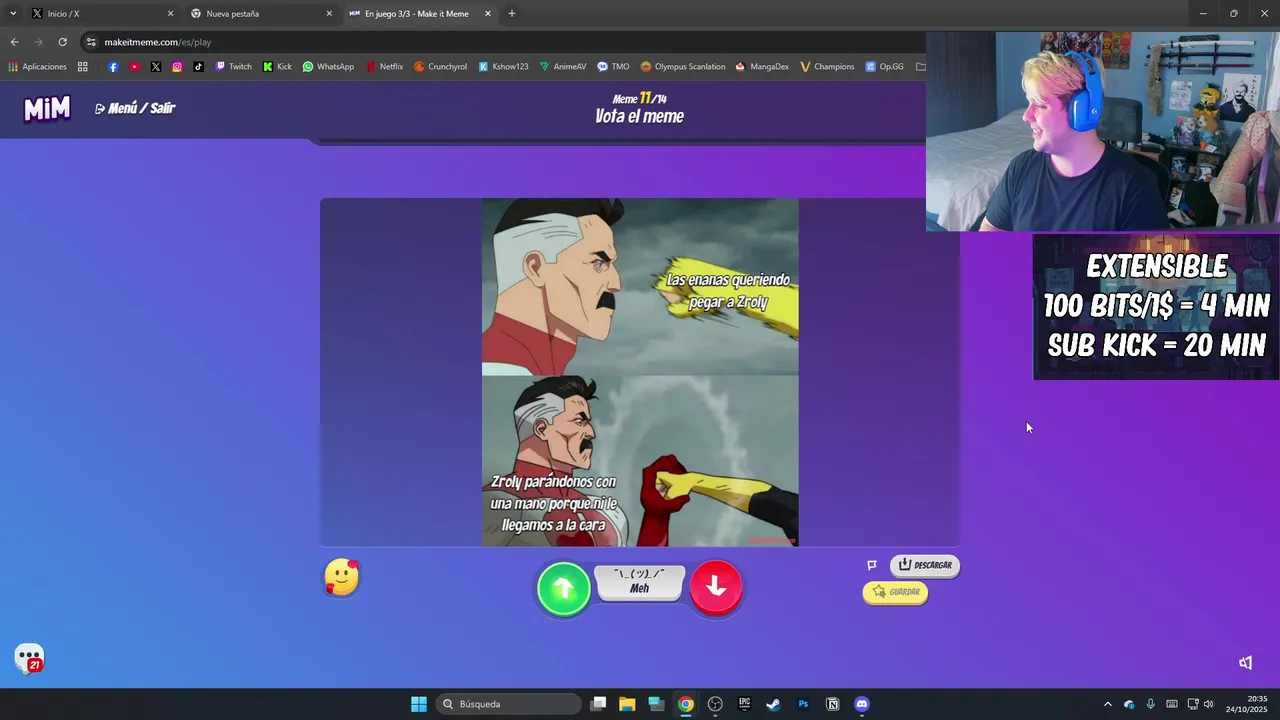Open the chat bubble showing 21 messages
Image resolution: width=1280 pixels, height=720 pixels.
[x=30, y=658]
